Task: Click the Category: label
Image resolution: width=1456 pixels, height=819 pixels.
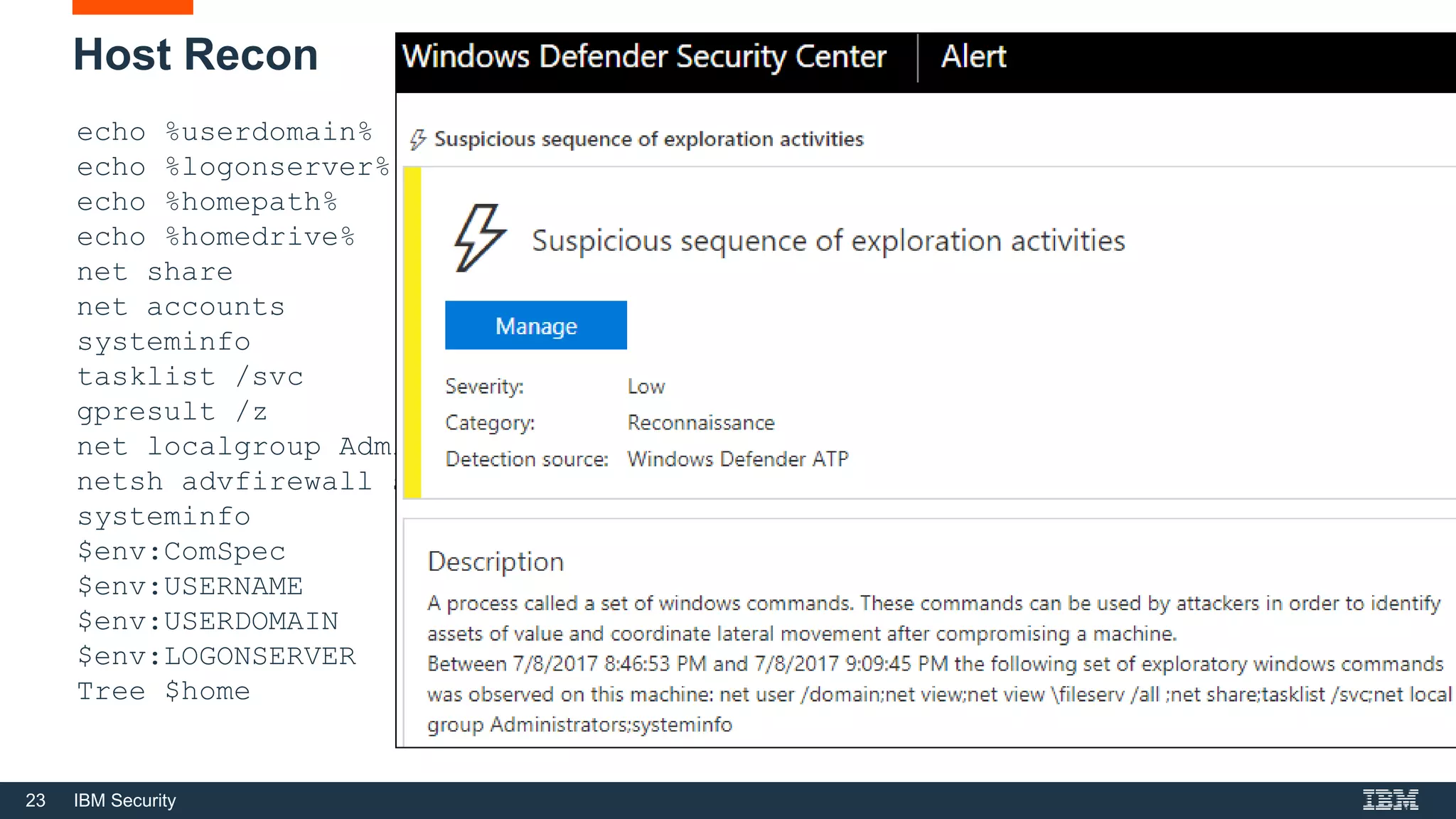Action: (x=490, y=423)
